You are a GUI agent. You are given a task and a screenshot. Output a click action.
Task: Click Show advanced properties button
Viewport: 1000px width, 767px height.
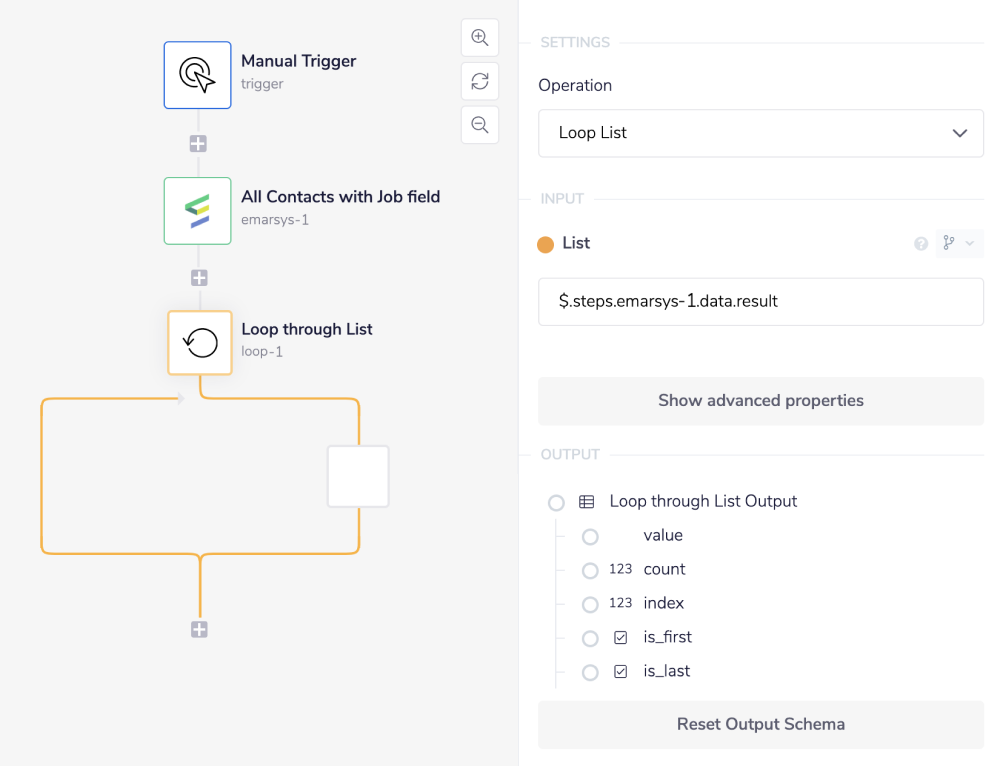(760, 401)
